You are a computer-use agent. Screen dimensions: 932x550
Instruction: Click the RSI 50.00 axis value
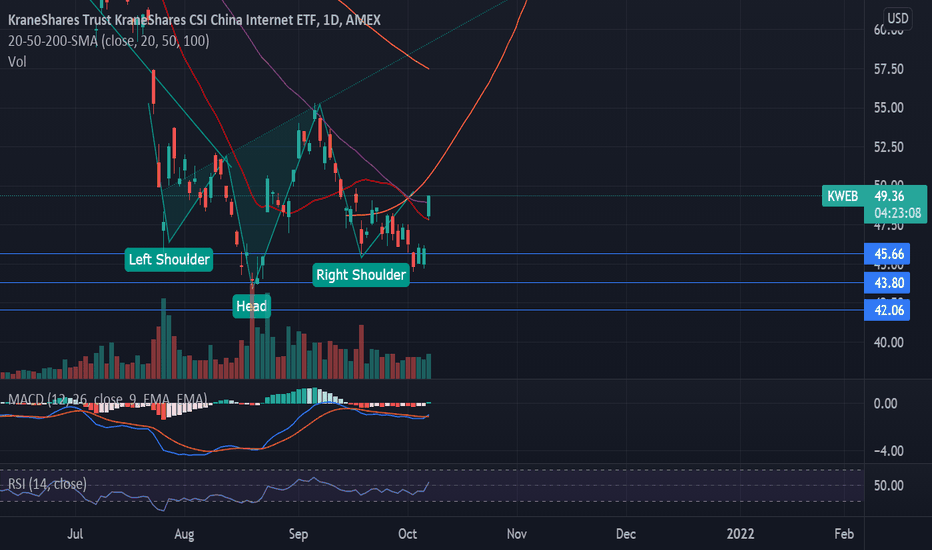pyautogui.click(x=889, y=486)
